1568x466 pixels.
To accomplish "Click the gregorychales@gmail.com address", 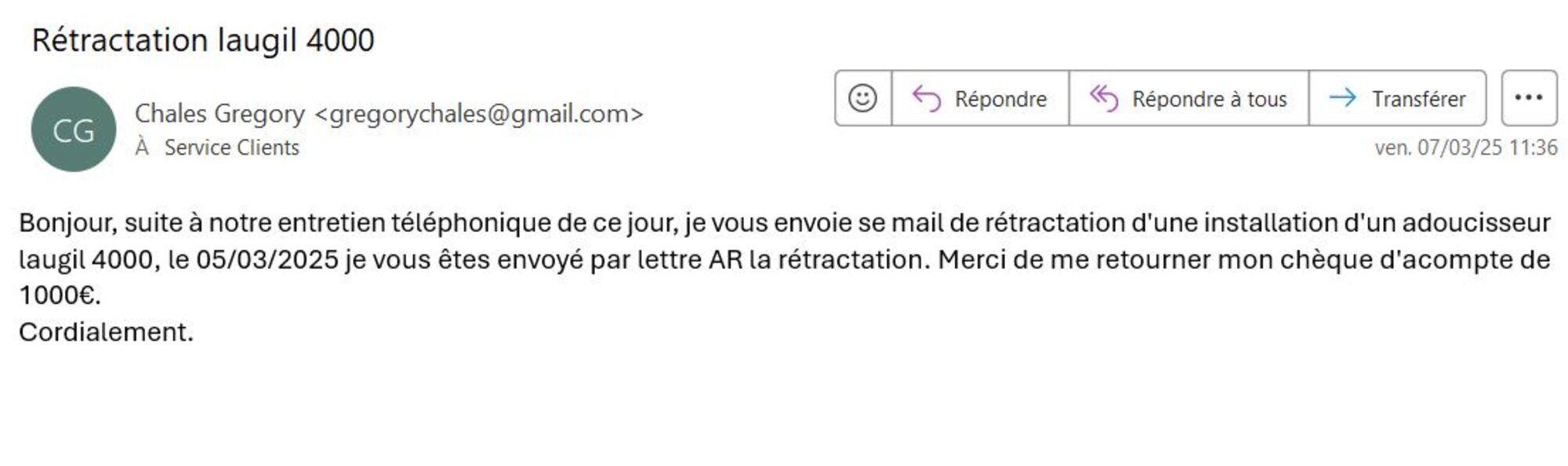I will click(x=479, y=114).
